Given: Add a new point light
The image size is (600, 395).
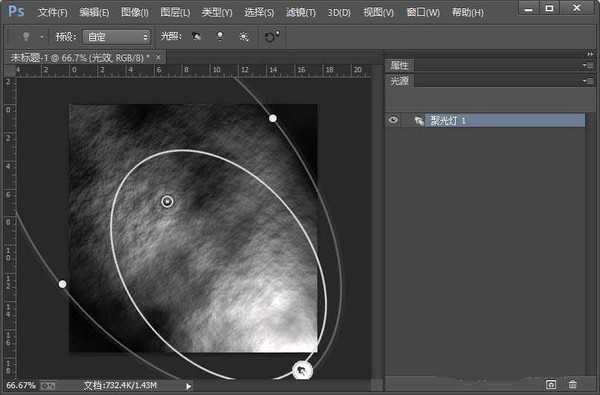Looking at the screenshot, I should [x=220, y=37].
